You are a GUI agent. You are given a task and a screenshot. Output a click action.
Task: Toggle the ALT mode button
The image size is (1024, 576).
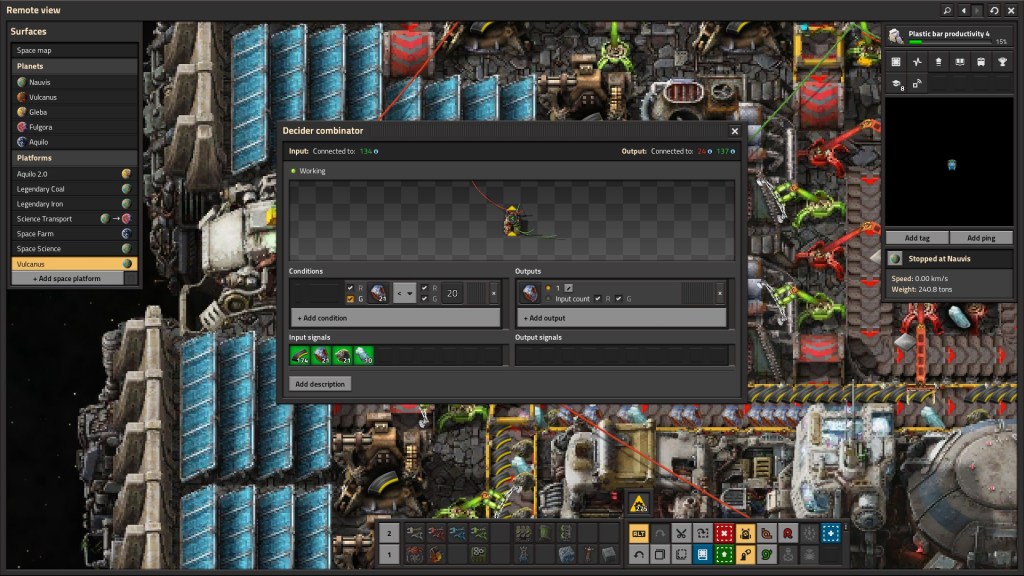[638, 533]
